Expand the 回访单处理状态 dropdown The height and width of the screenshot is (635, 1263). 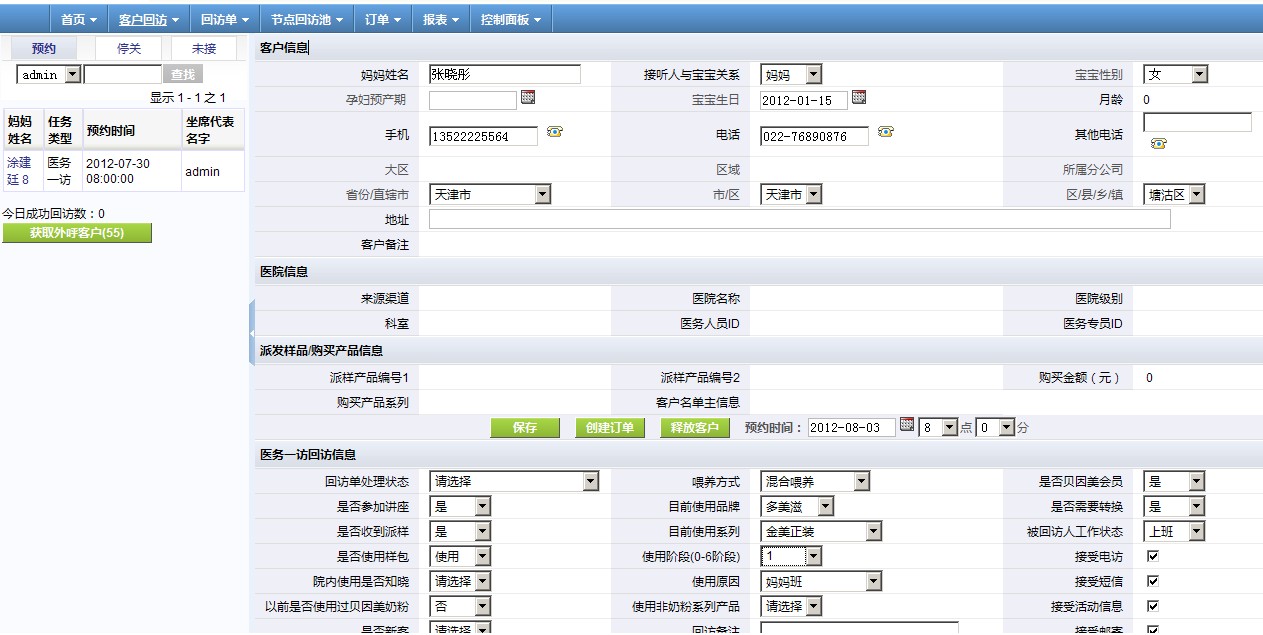514,481
